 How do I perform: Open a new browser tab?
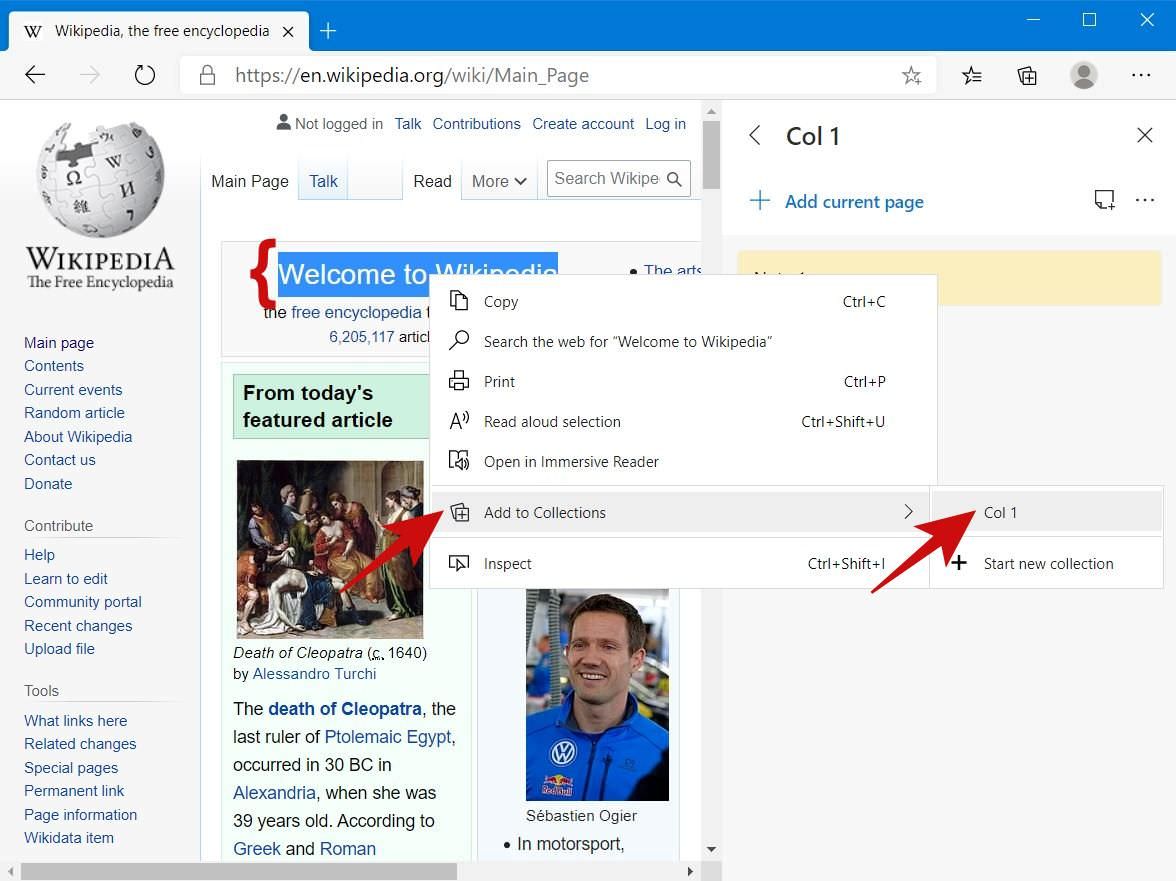(328, 31)
